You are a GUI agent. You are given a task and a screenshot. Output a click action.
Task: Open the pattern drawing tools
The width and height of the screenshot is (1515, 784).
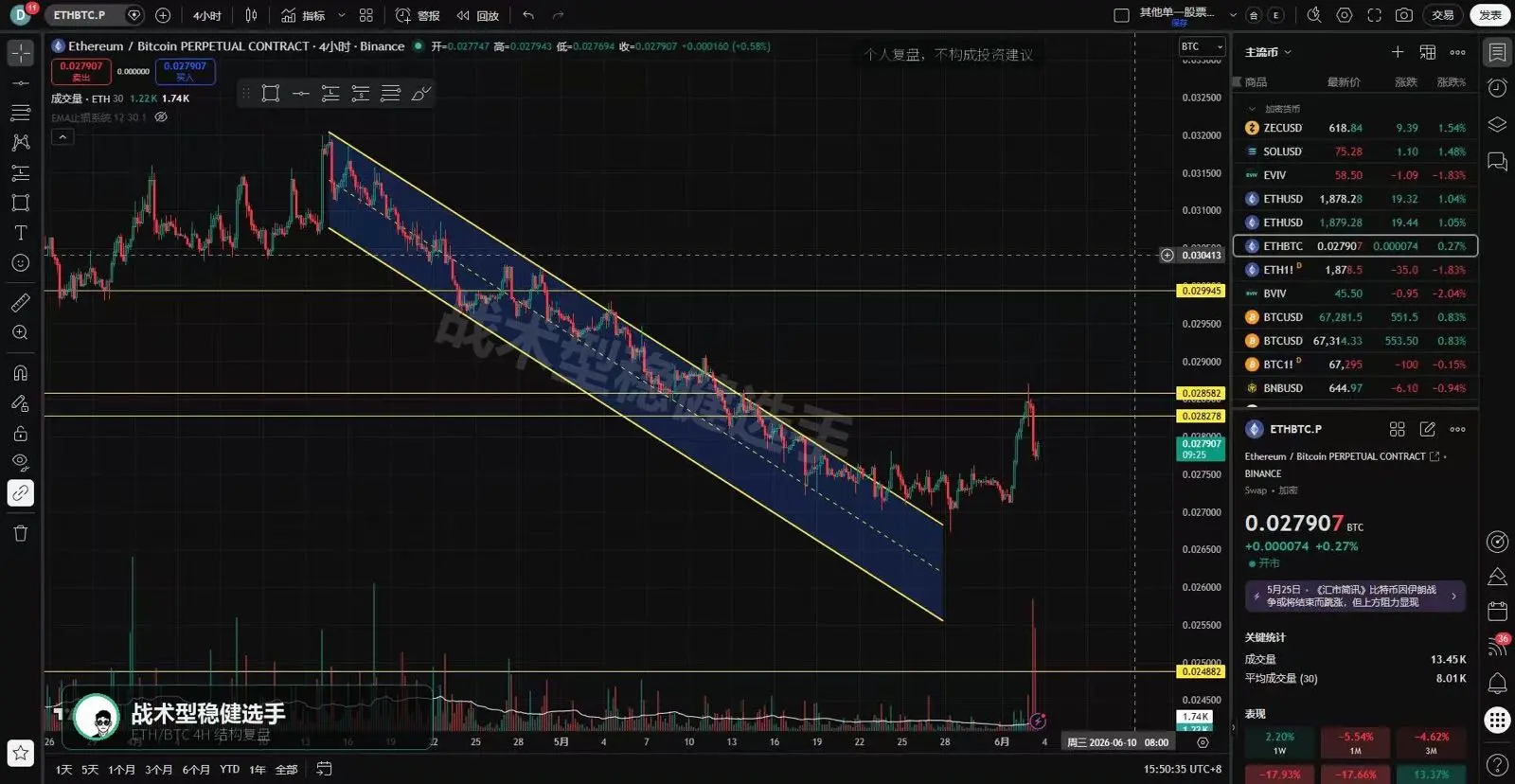point(20,143)
